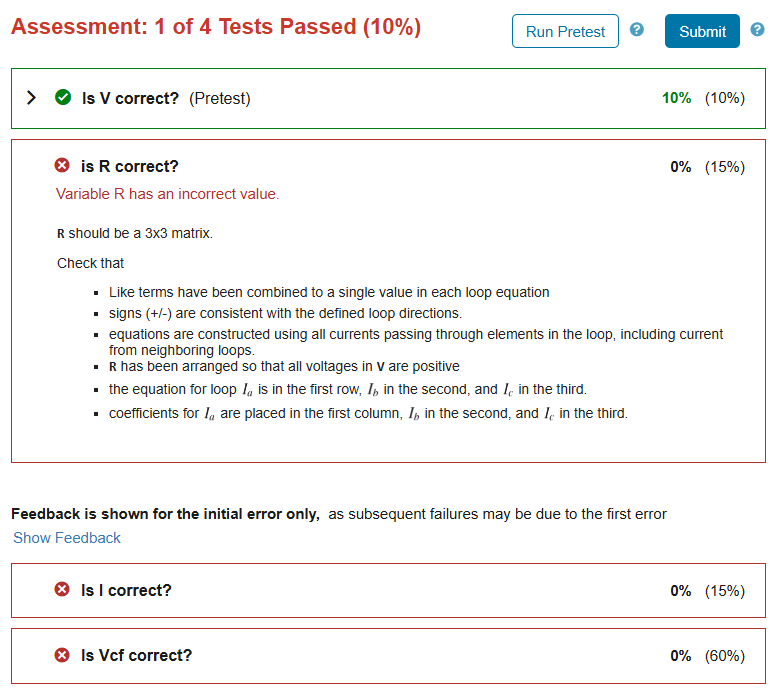
Task: Submit the assessment
Action: (x=702, y=31)
